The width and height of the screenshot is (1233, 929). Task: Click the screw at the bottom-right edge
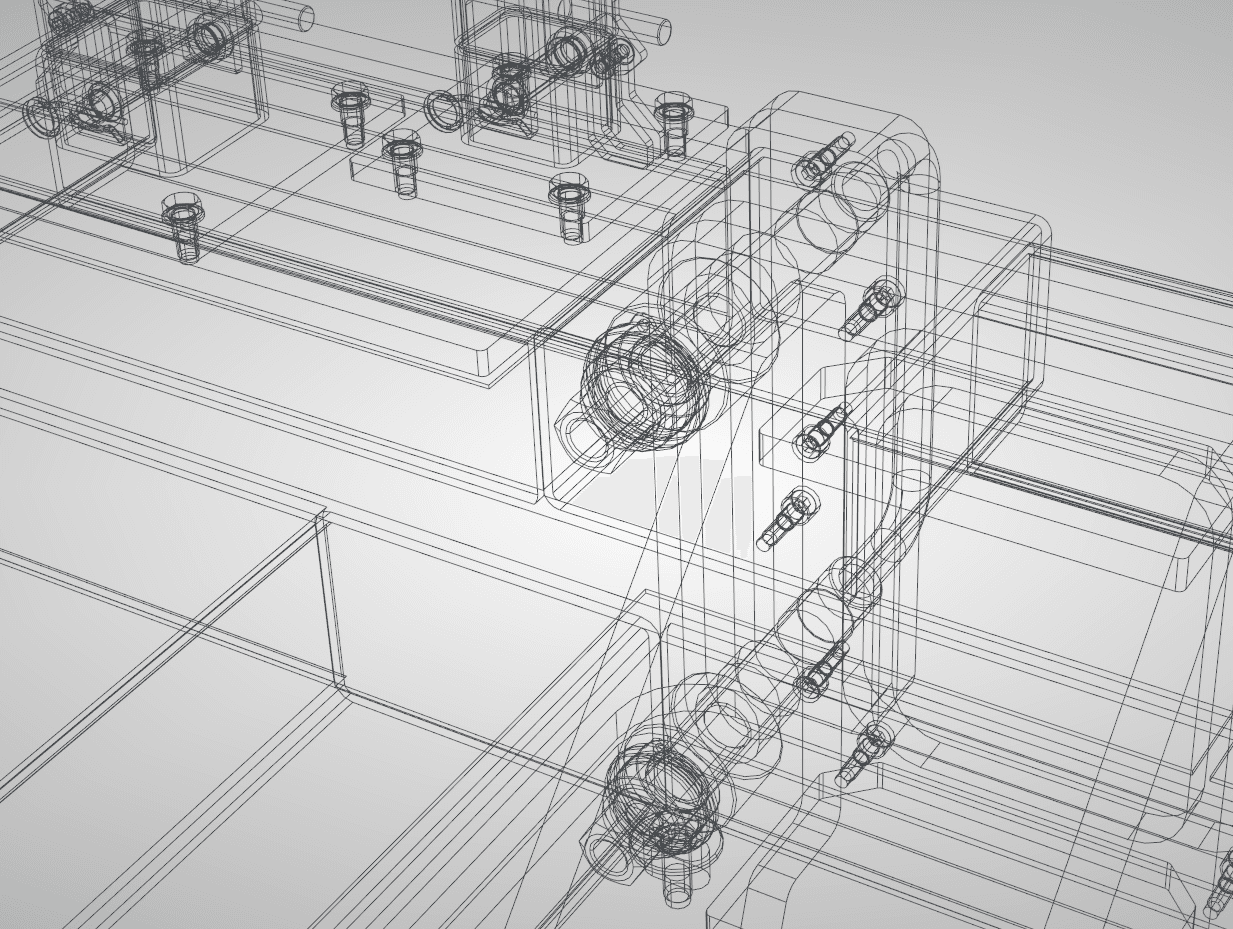(1222, 885)
